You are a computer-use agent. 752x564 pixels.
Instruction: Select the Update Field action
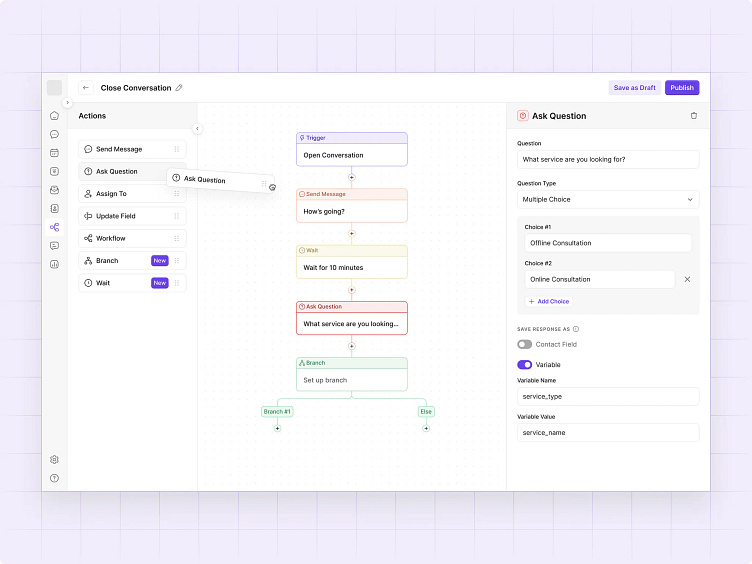point(132,216)
